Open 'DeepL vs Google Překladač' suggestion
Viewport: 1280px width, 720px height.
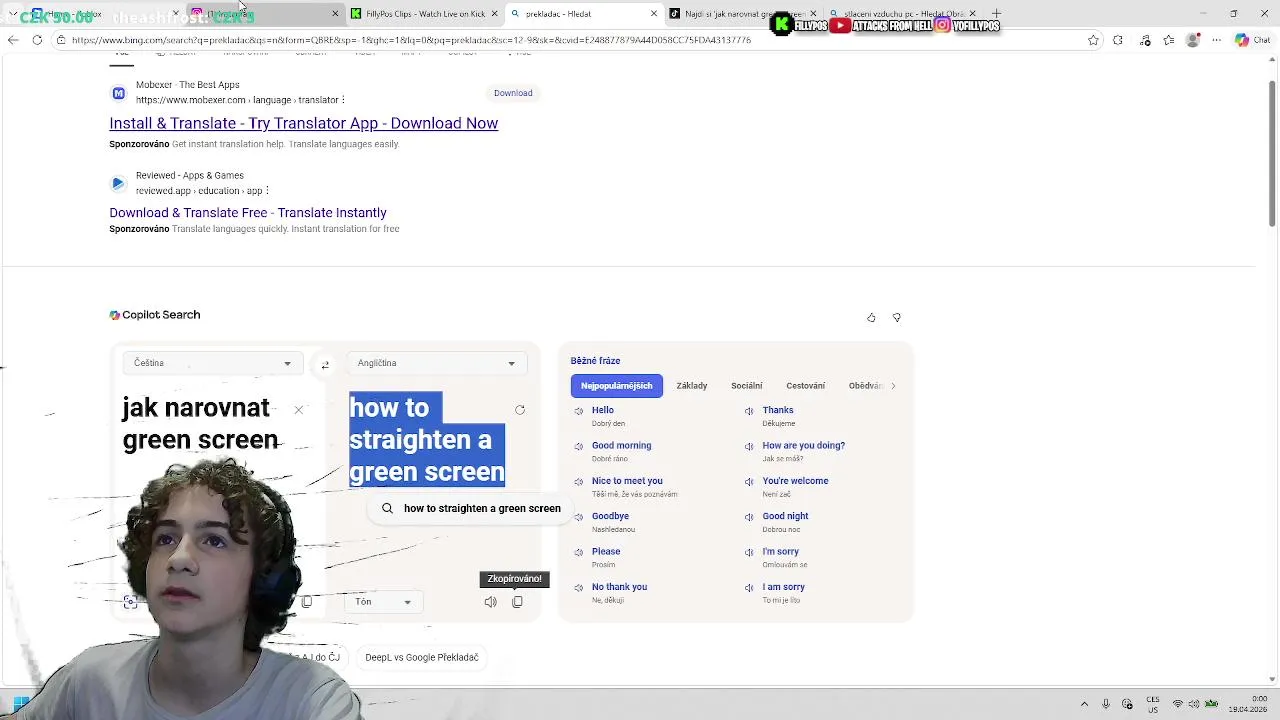pos(422,657)
